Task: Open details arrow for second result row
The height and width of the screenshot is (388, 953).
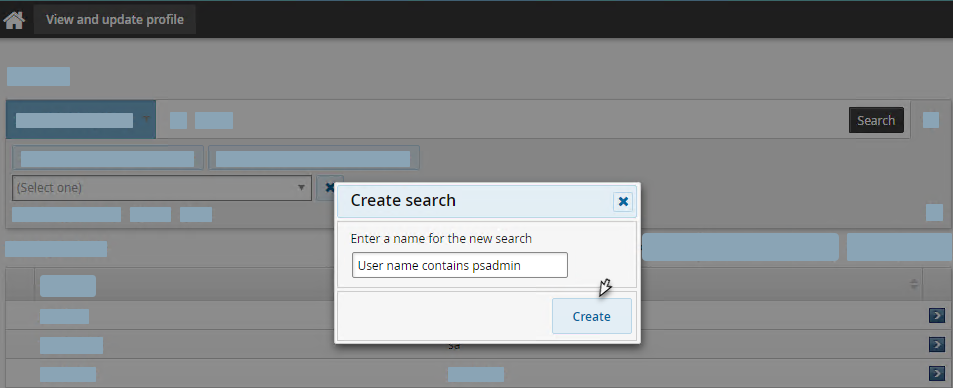Action: coord(937,345)
